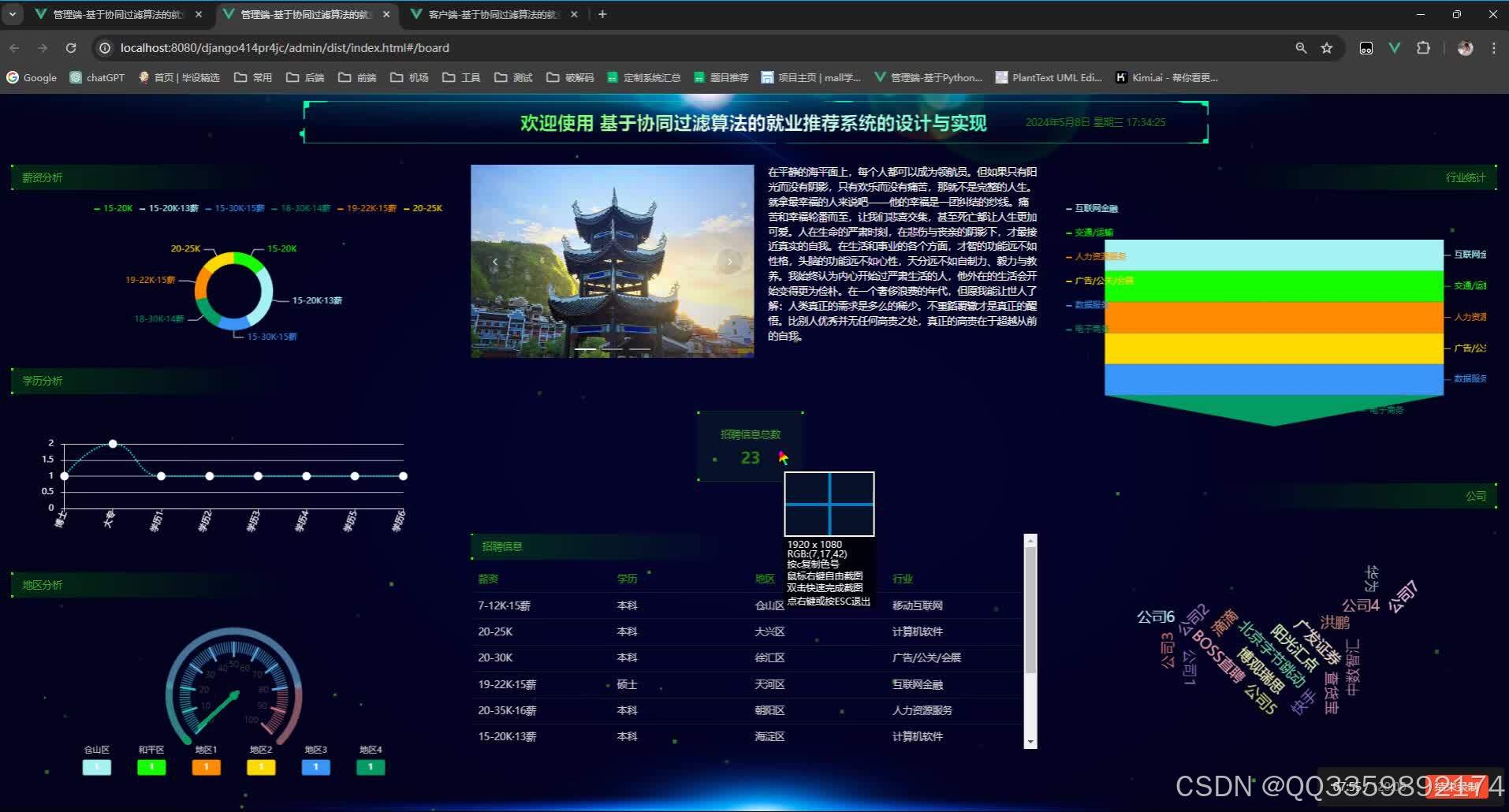Expand the 工具 bookmarks folder
Image resolution: width=1509 pixels, height=812 pixels.
click(x=461, y=77)
